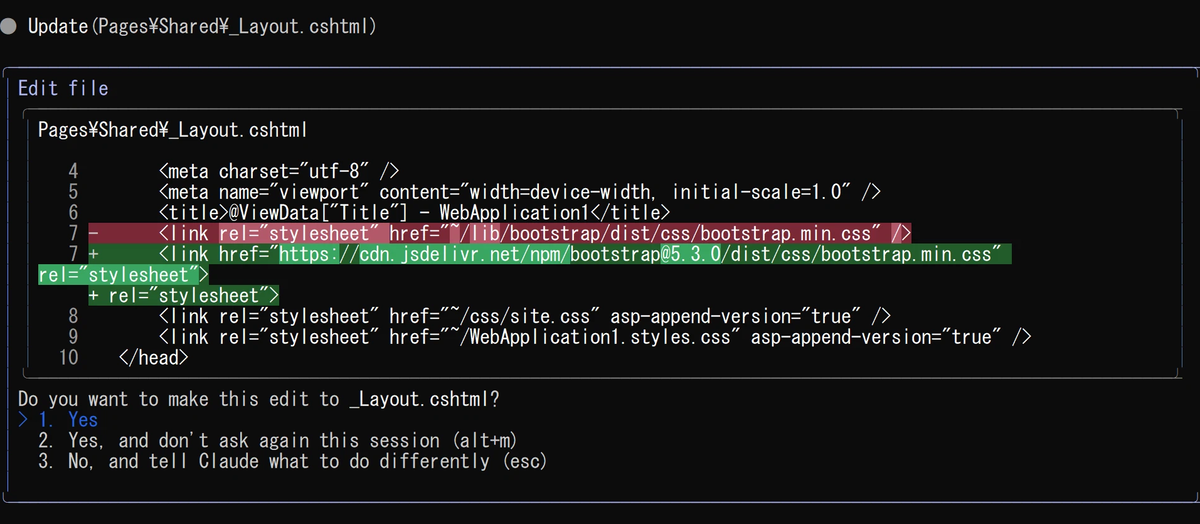
Task: Click the Pages¥Shared¥_Layout.cshtml file path in the diff box
Action: (x=171, y=130)
